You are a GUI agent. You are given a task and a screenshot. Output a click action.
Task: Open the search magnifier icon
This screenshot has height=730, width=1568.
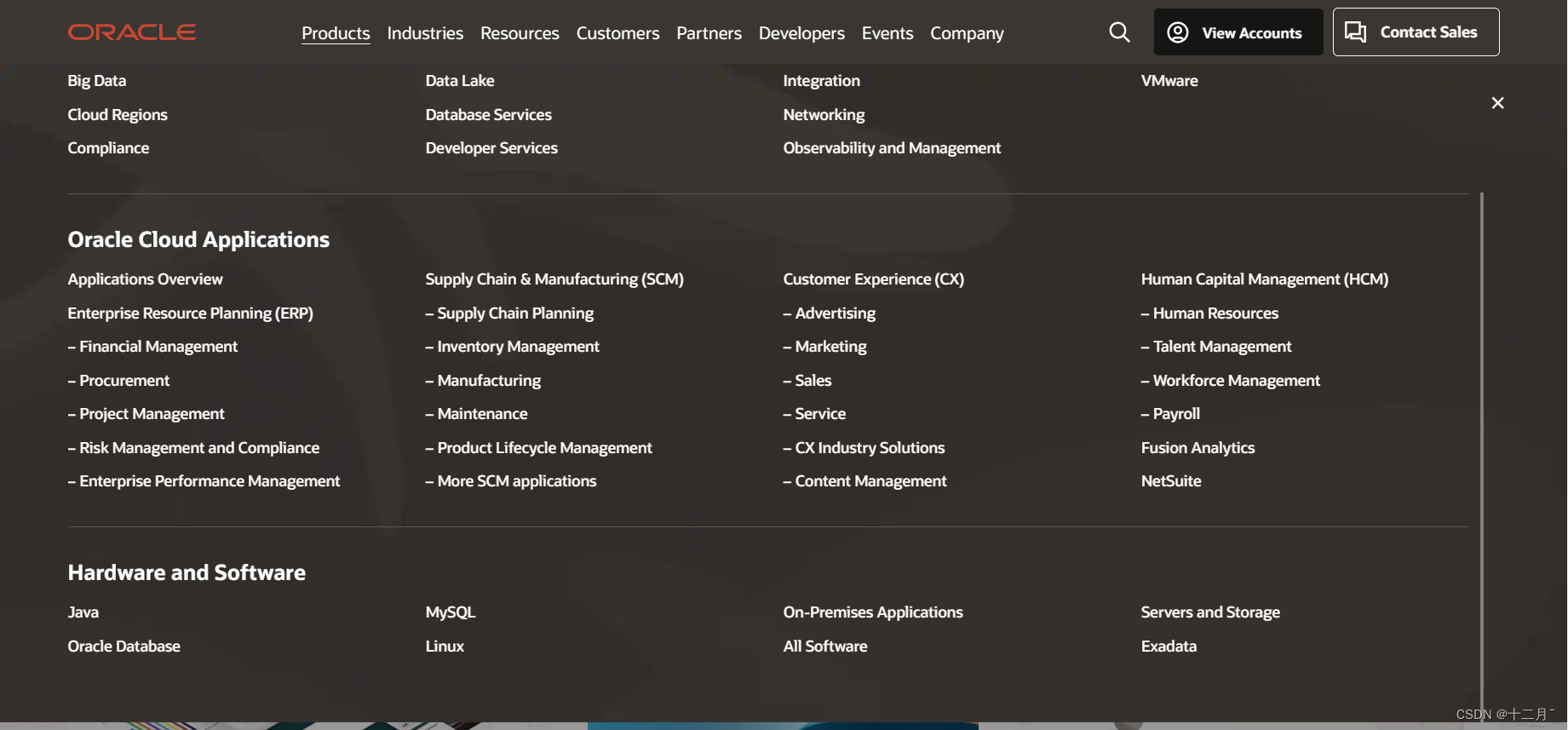point(1119,32)
